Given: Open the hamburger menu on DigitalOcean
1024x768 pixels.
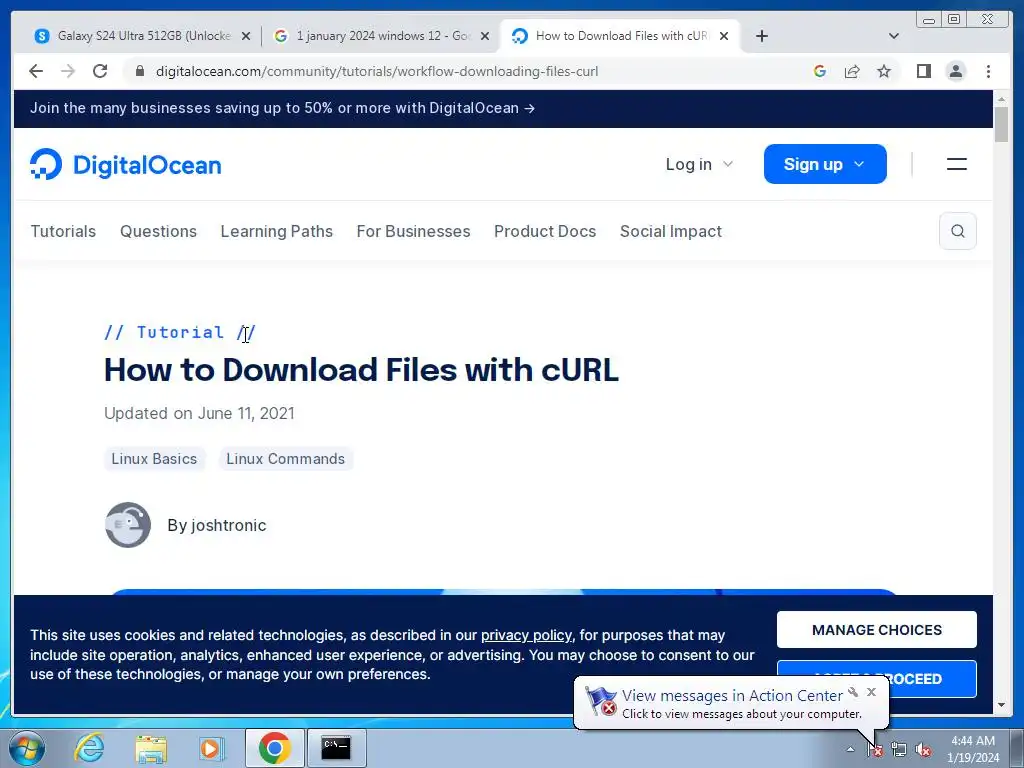Looking at the screenshot, I should pos(957,164).
